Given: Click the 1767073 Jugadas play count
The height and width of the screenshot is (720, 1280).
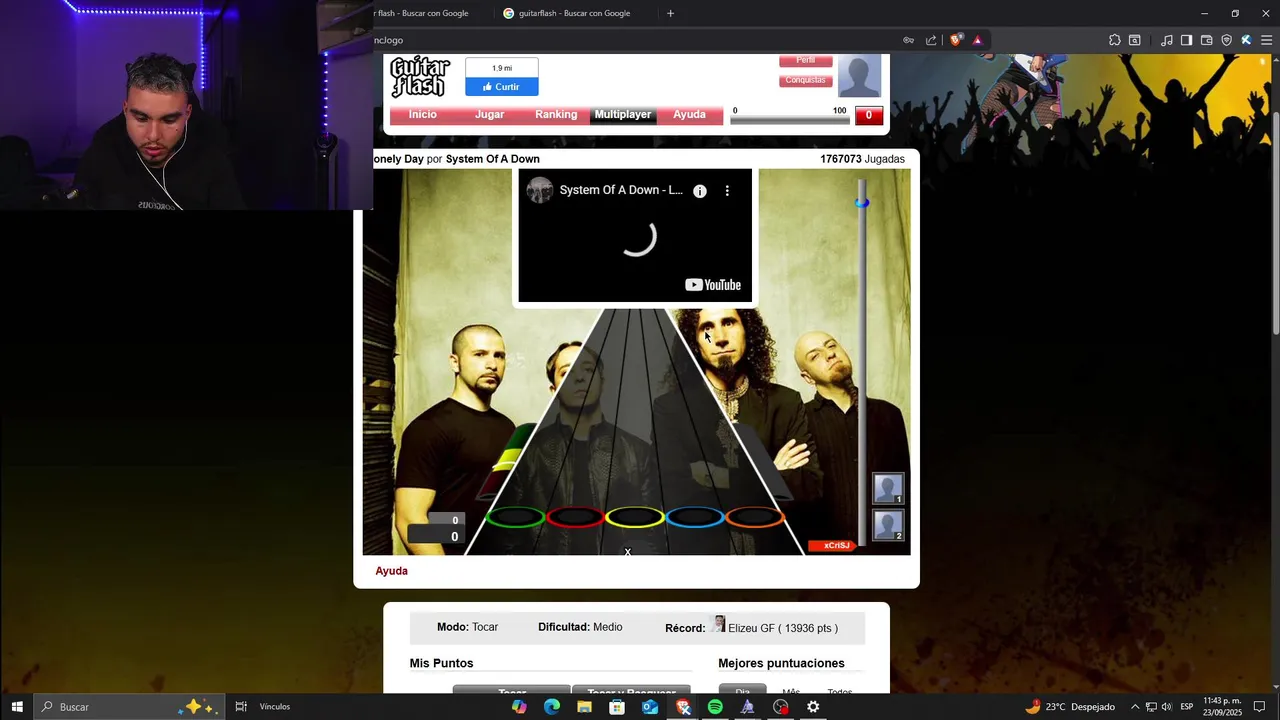Looking at the screenshot, I should click(x=862, y=159).
